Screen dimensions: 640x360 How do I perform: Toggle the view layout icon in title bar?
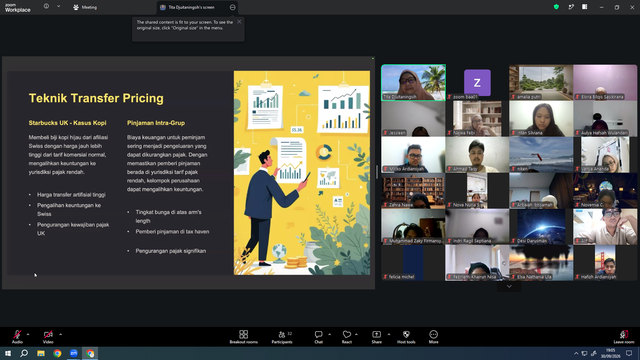tap(585, 7)
